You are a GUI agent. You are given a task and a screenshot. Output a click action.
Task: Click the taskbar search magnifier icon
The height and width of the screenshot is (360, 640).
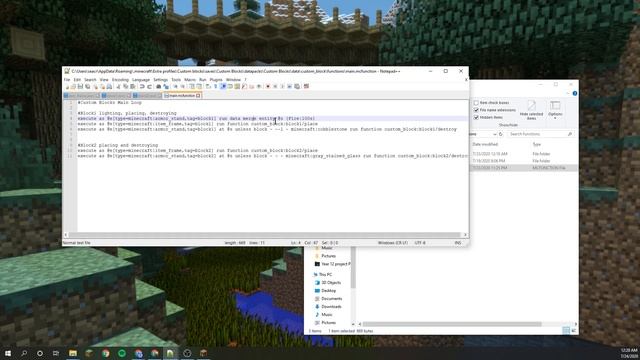point(24,353)
